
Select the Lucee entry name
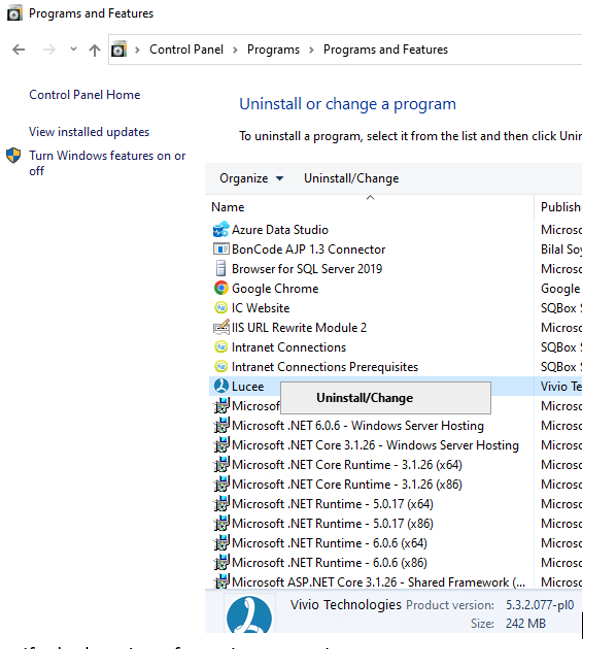click(x=247, y=387)
